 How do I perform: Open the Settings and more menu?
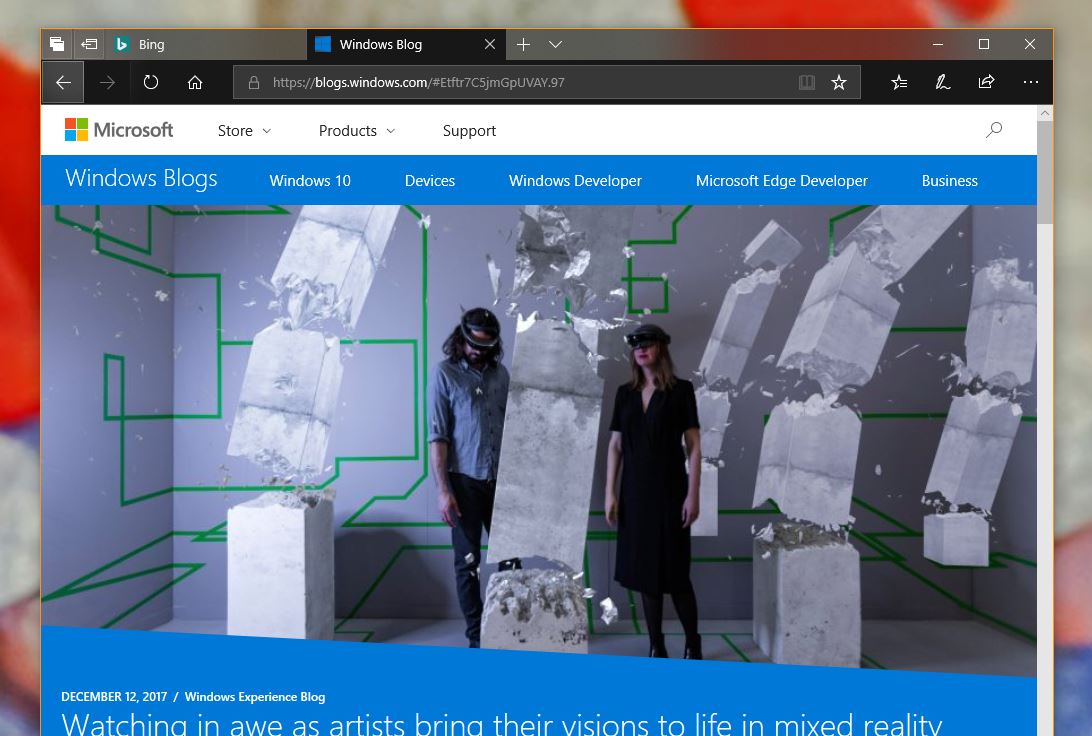[x=1031, y=82]
